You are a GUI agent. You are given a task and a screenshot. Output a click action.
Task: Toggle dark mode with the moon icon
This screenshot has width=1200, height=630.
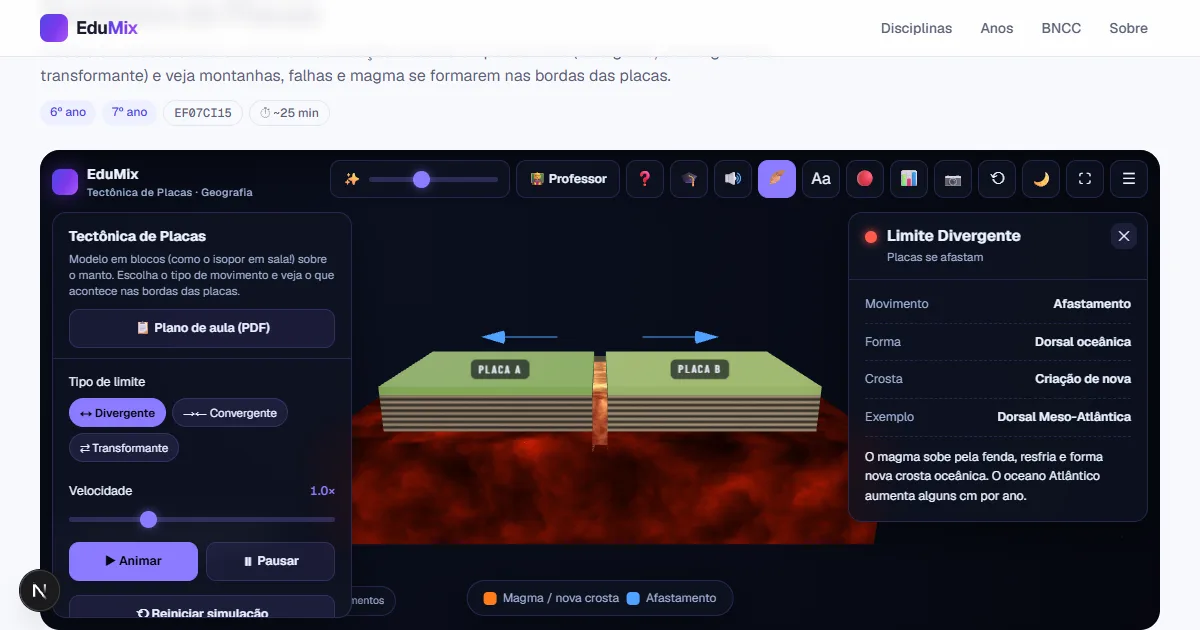[1041, 179]
